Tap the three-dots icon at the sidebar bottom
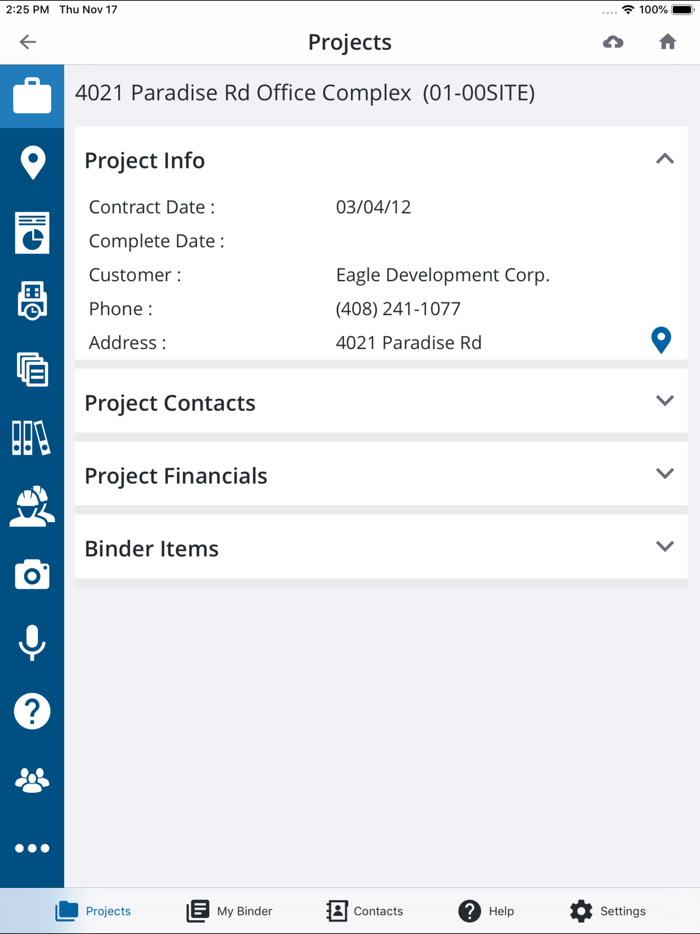 (32, 848)
